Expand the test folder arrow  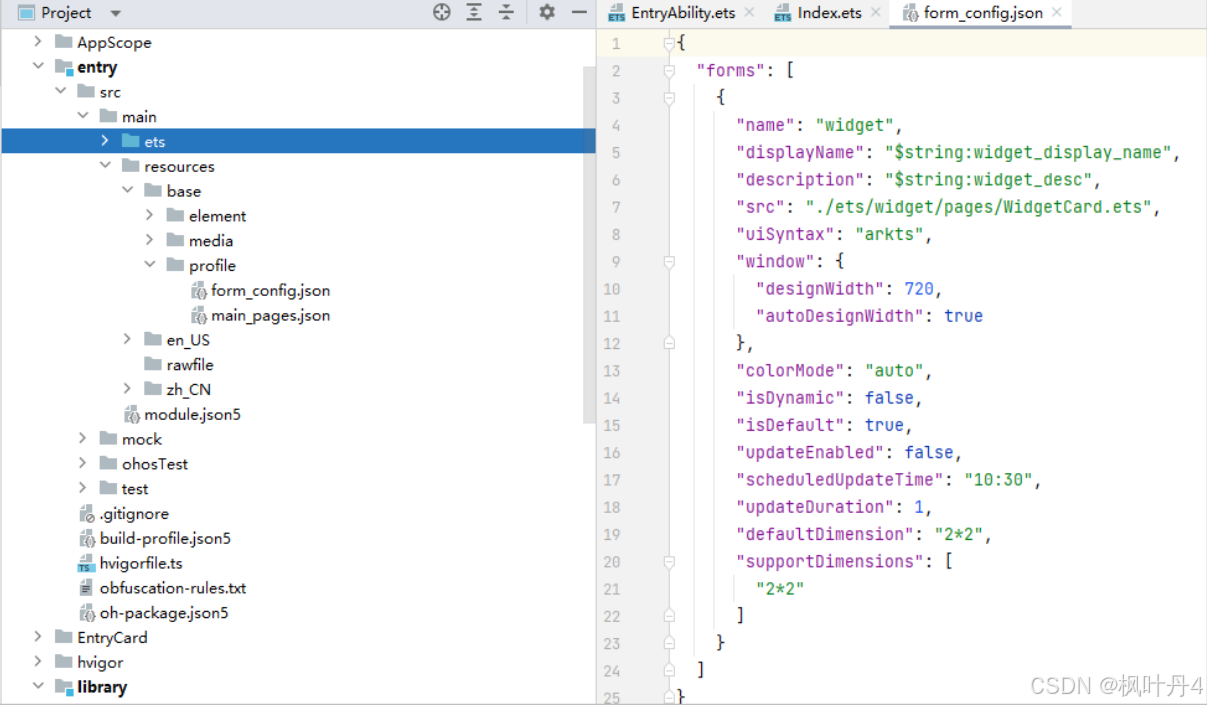tap(83, 488)
